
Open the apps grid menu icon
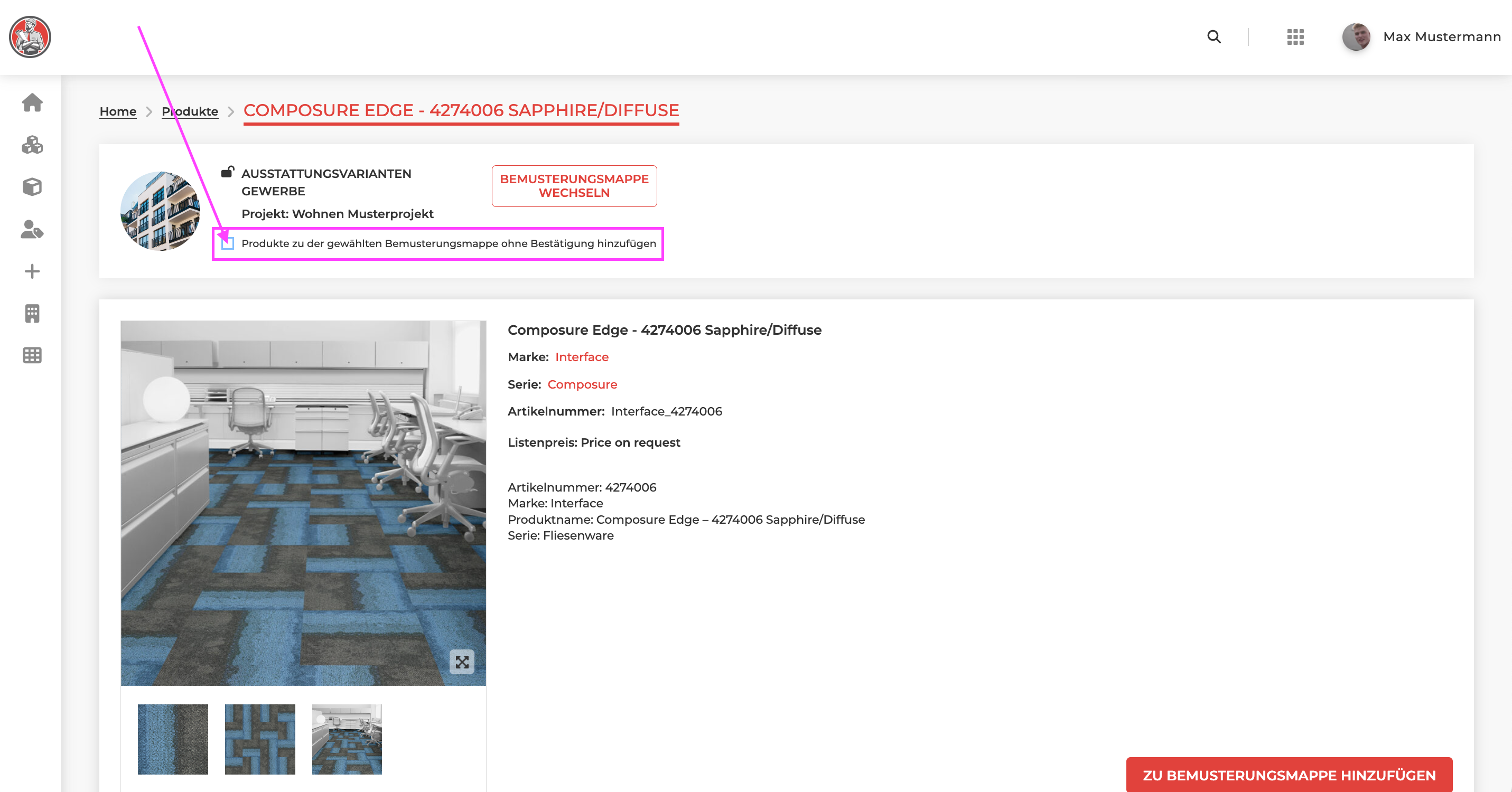(x=1295, y=37)
